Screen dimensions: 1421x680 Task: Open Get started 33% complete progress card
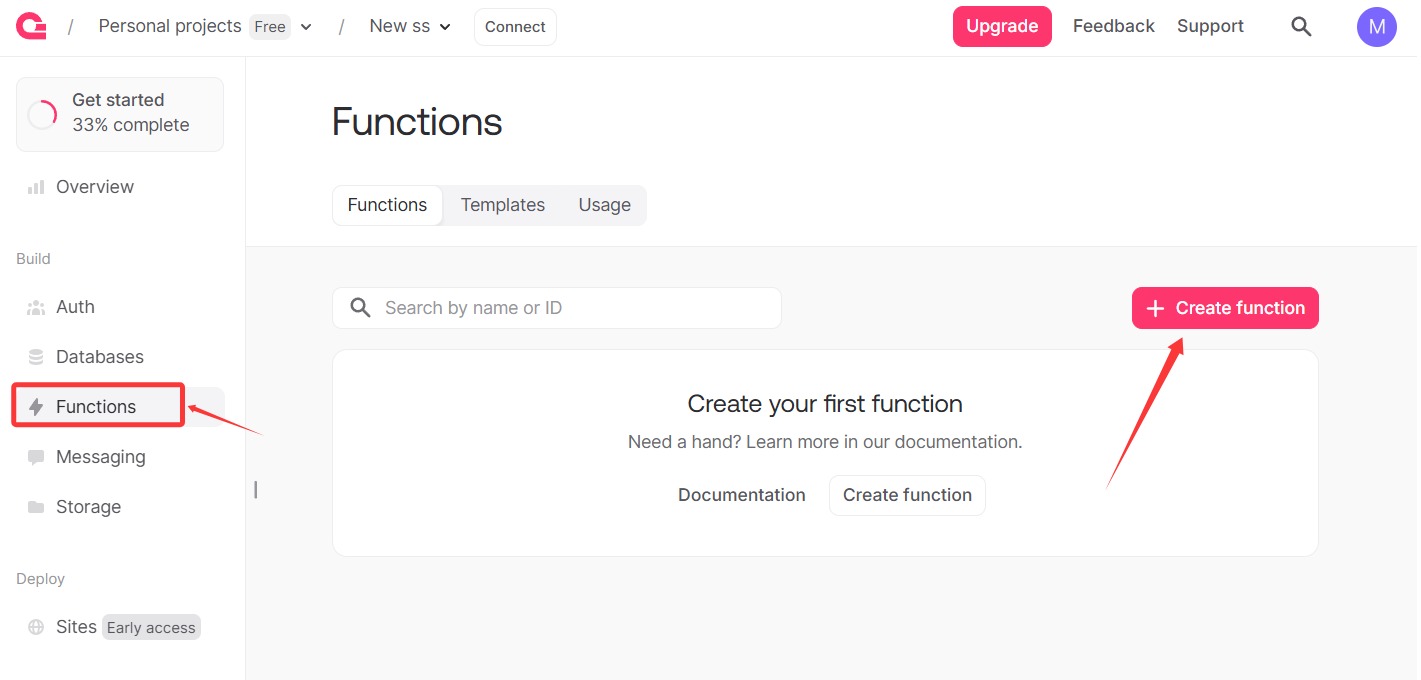click(120, 113)
